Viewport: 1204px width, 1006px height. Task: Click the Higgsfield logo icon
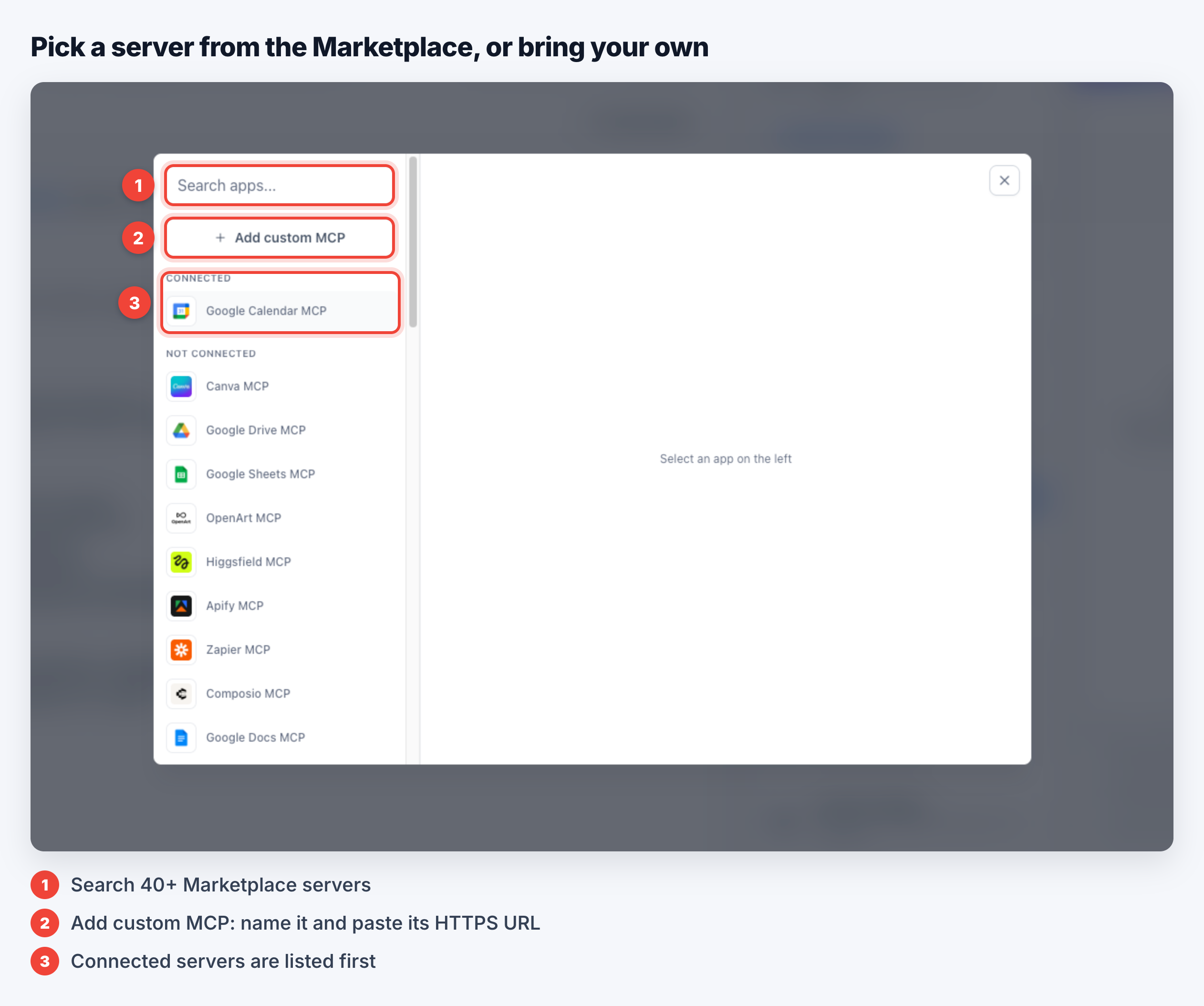181,562
